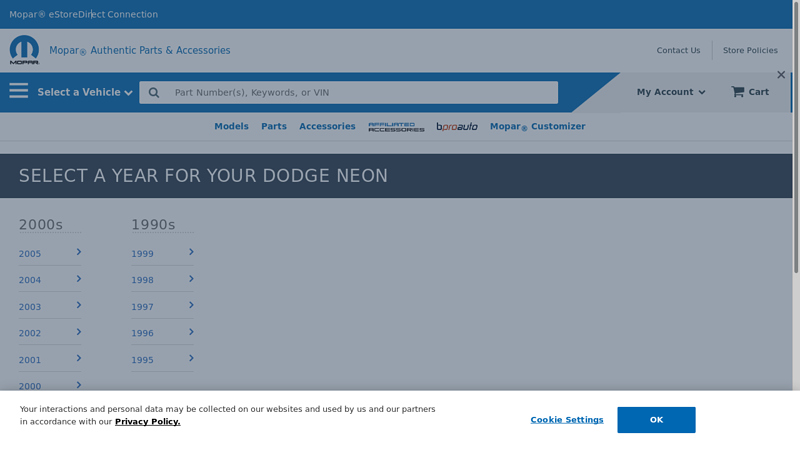This screenshot has width=800, height=450.
Task: Click the Mopar logo
Action: click(x=24, y=49)
